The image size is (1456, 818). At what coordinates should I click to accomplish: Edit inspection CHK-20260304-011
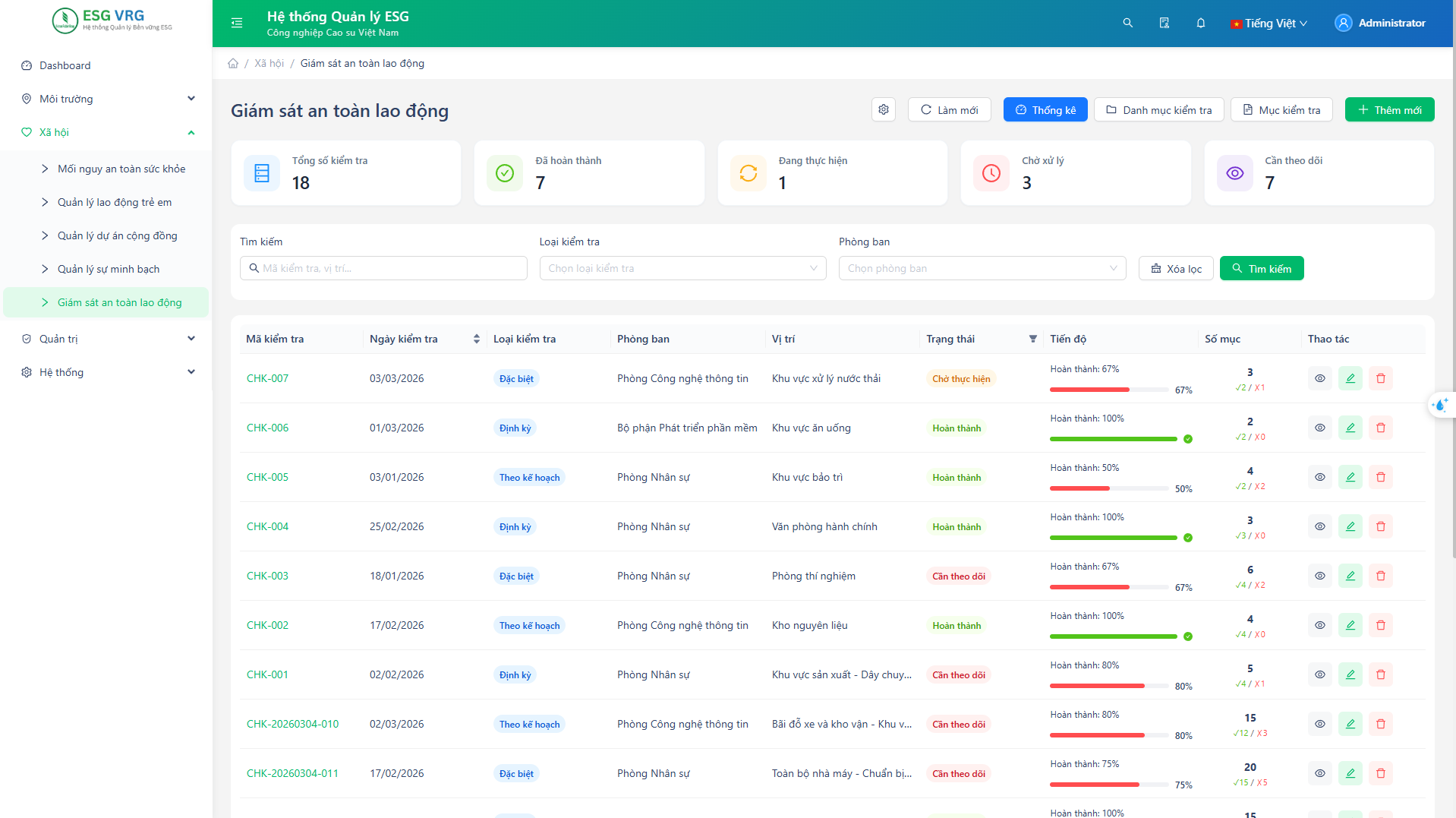(x=1350, y=773)
